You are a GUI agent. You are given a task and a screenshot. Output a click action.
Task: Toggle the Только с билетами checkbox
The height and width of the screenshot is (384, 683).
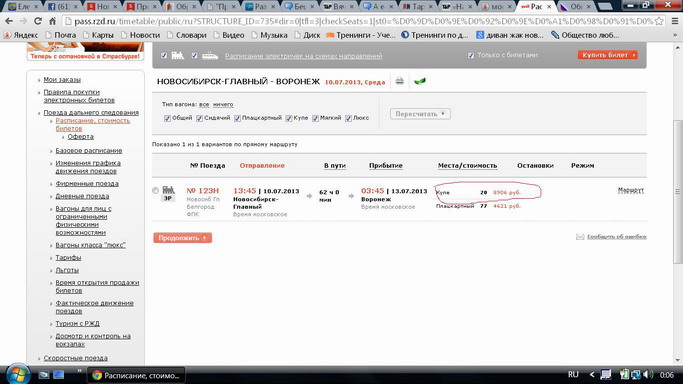471,55
